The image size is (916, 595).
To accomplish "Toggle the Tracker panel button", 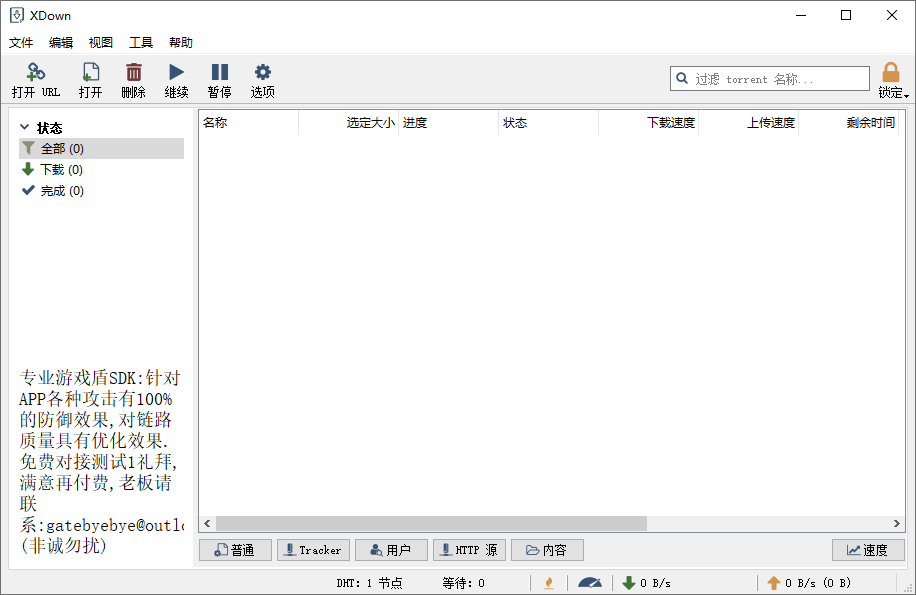I will (313, 550).
